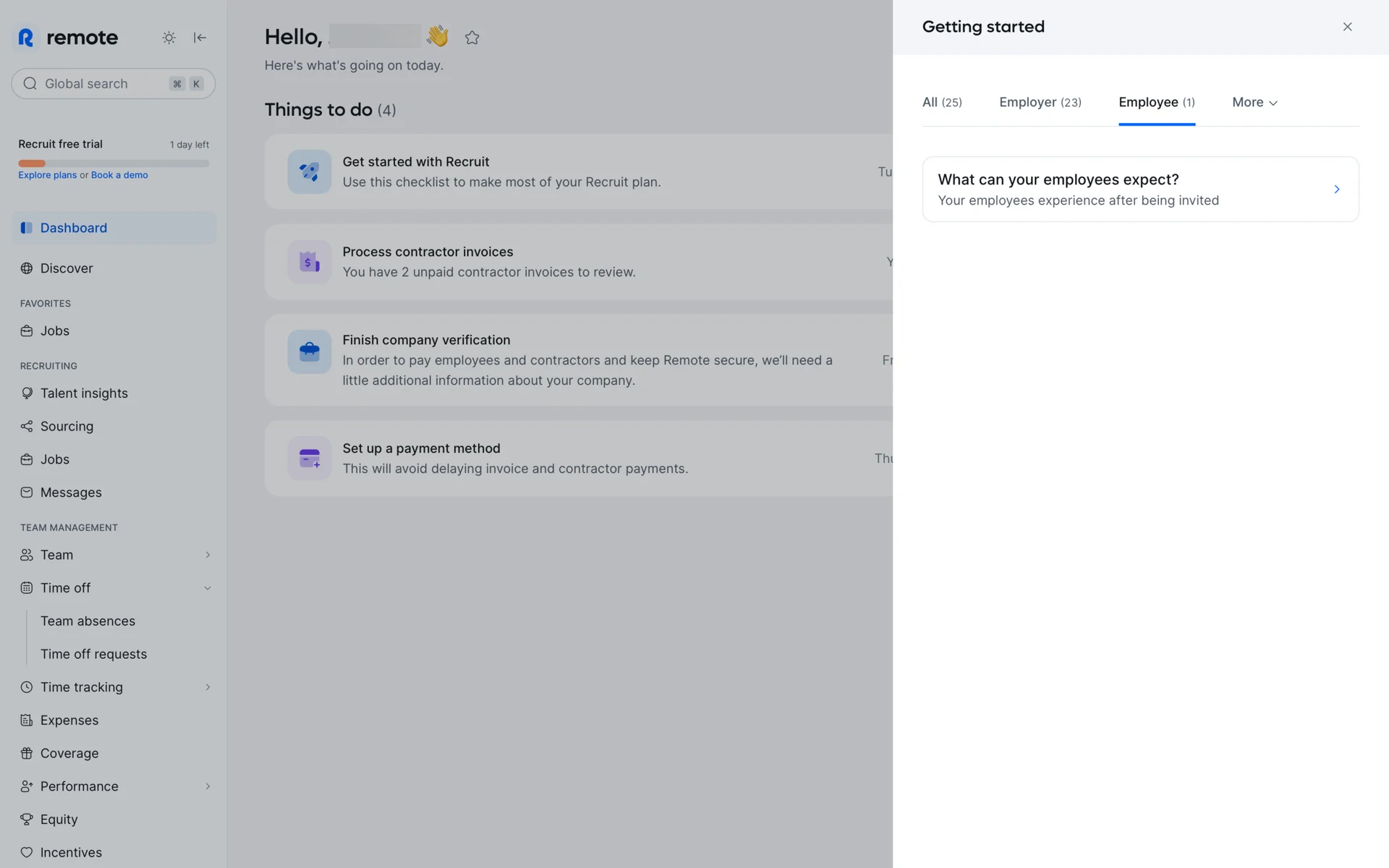The width and height of the screenshot is (1389, 868).
Task: Click the Book a demo link
Action: 119,175
